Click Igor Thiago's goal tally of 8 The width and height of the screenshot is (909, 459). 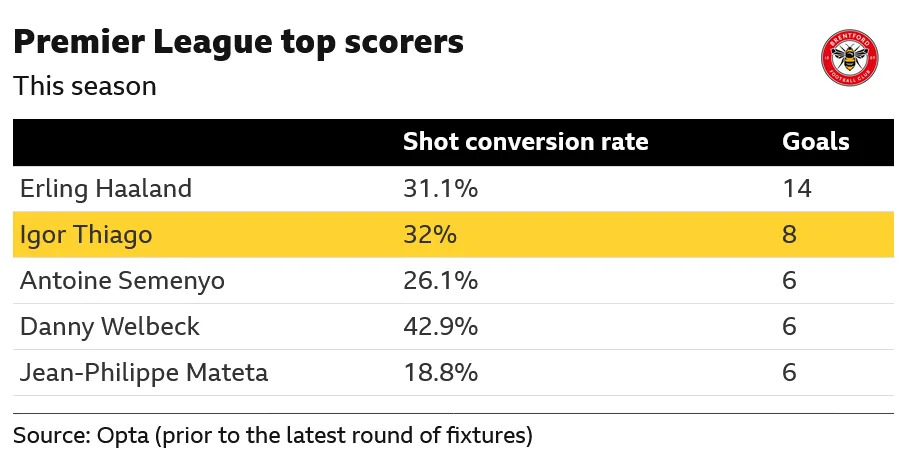(790, 235)
